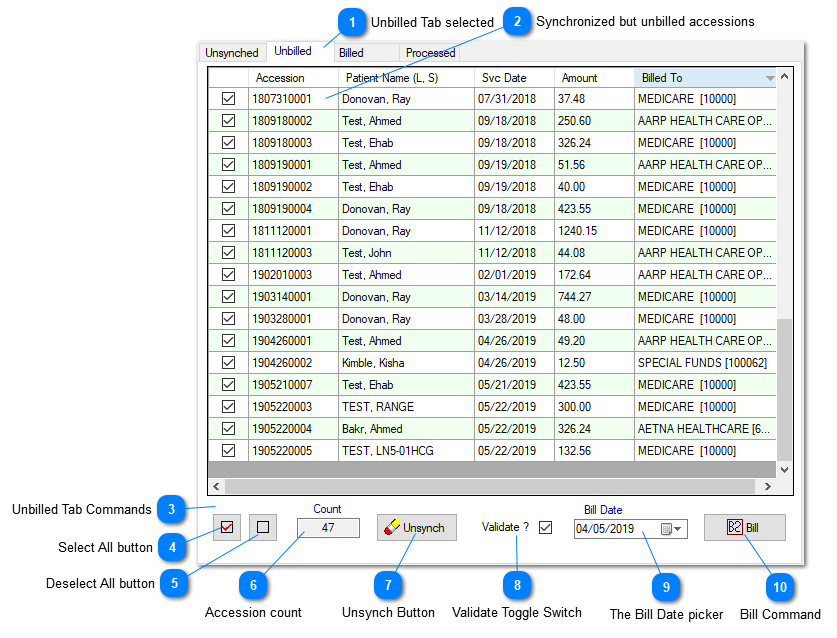Click the eraser icon inside the Unsynch button
837x638 pixels.
[x=392, y=527]
